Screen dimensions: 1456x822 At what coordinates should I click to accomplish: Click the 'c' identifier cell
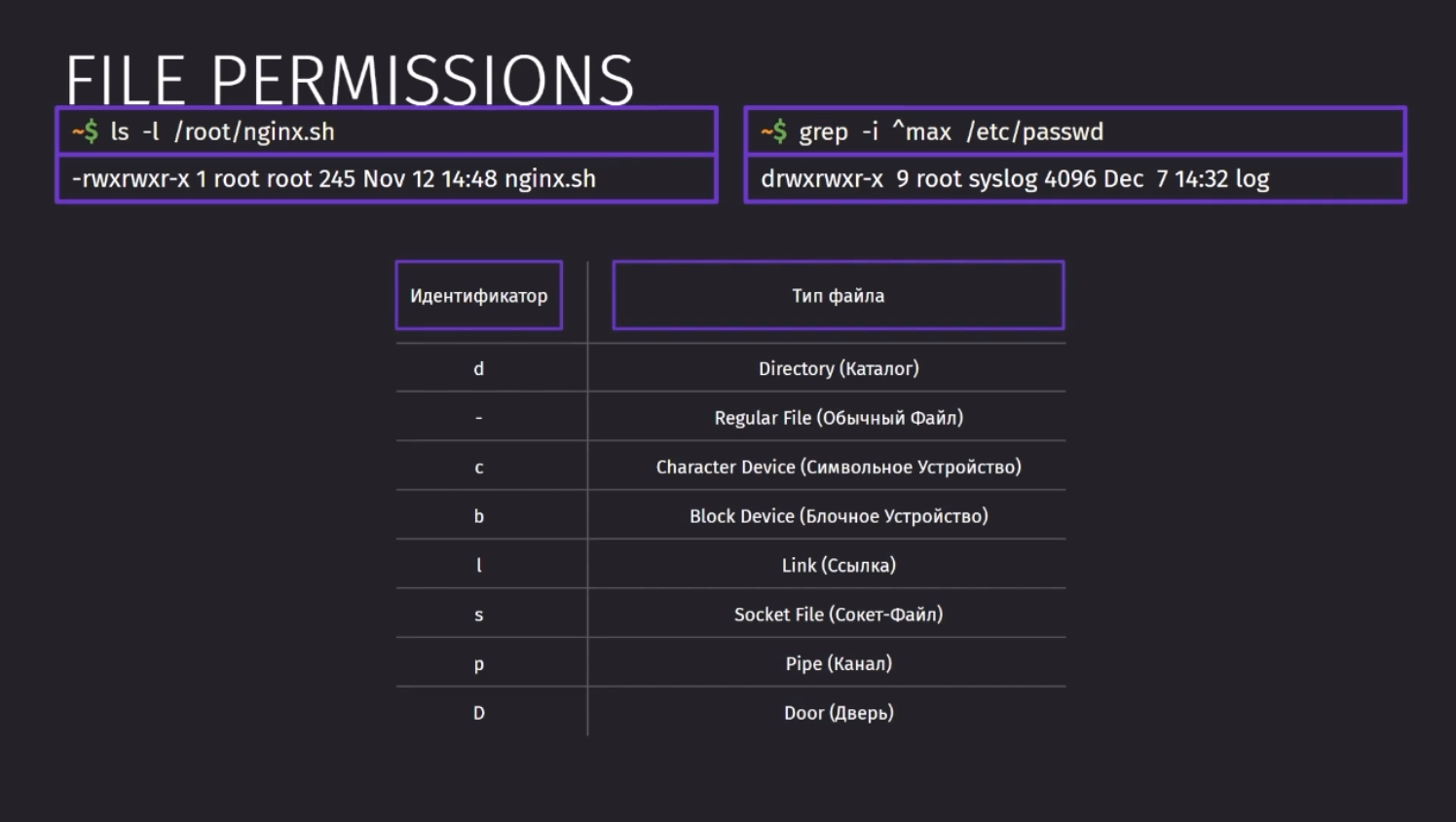[479, 467]
